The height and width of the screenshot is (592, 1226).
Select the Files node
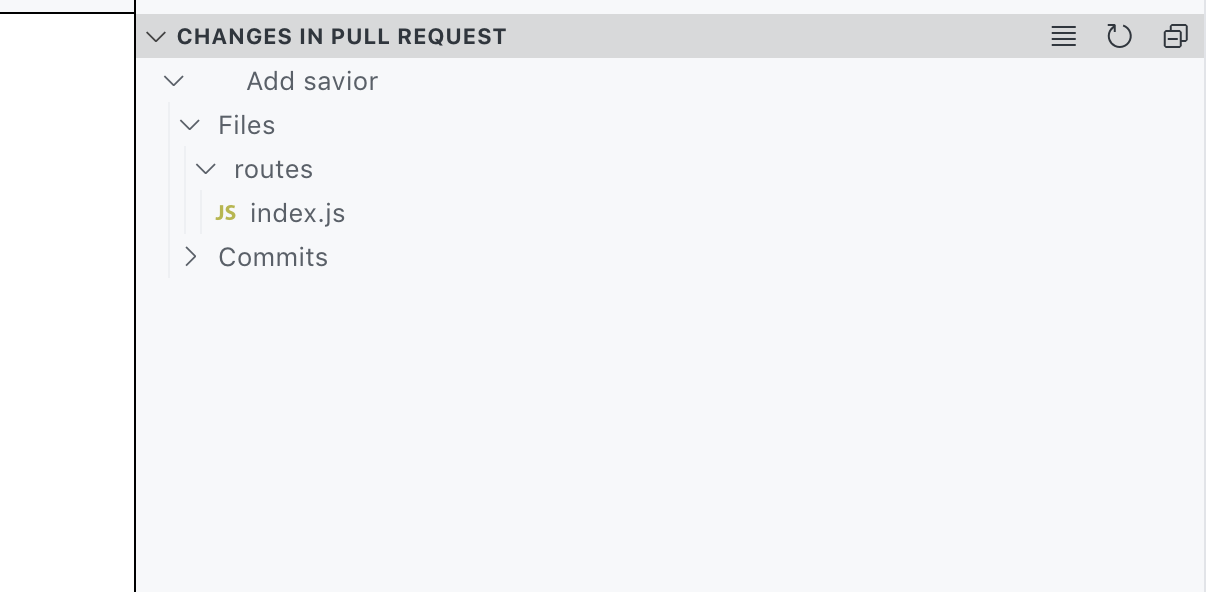(246, 125)
